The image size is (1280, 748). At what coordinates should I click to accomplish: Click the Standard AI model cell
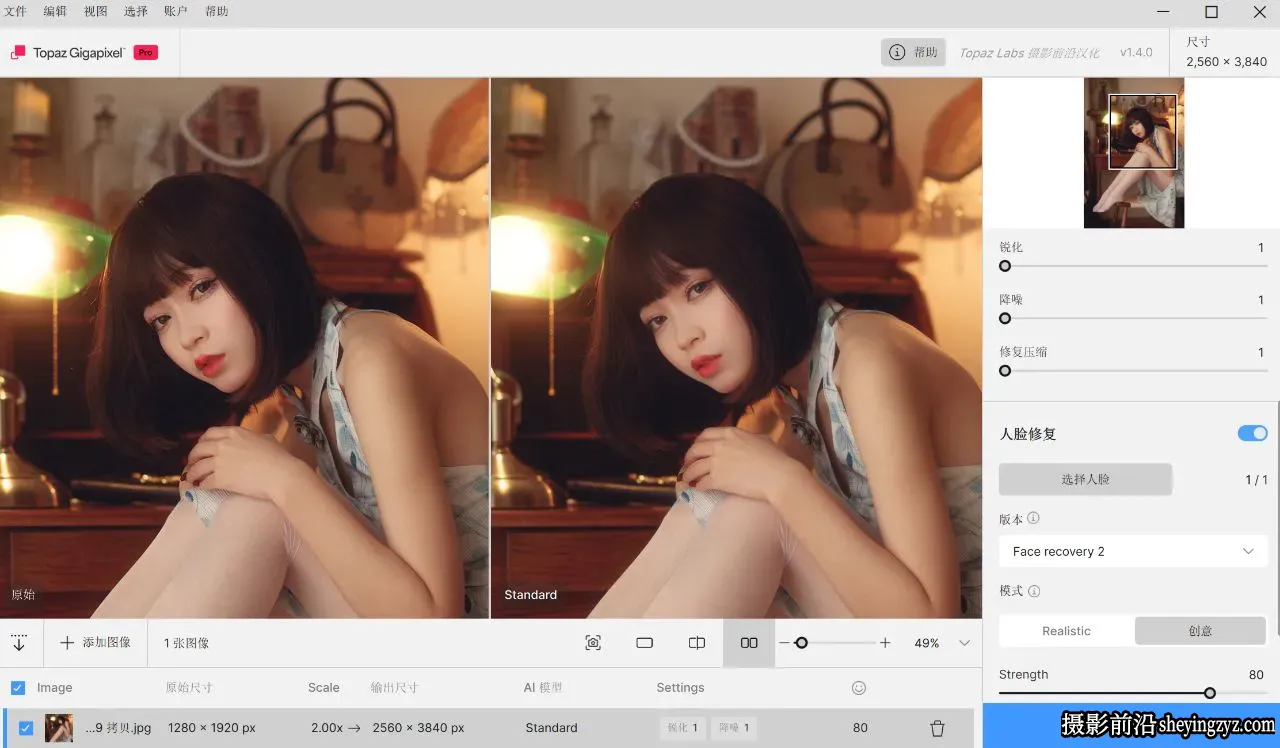[551, 728]
